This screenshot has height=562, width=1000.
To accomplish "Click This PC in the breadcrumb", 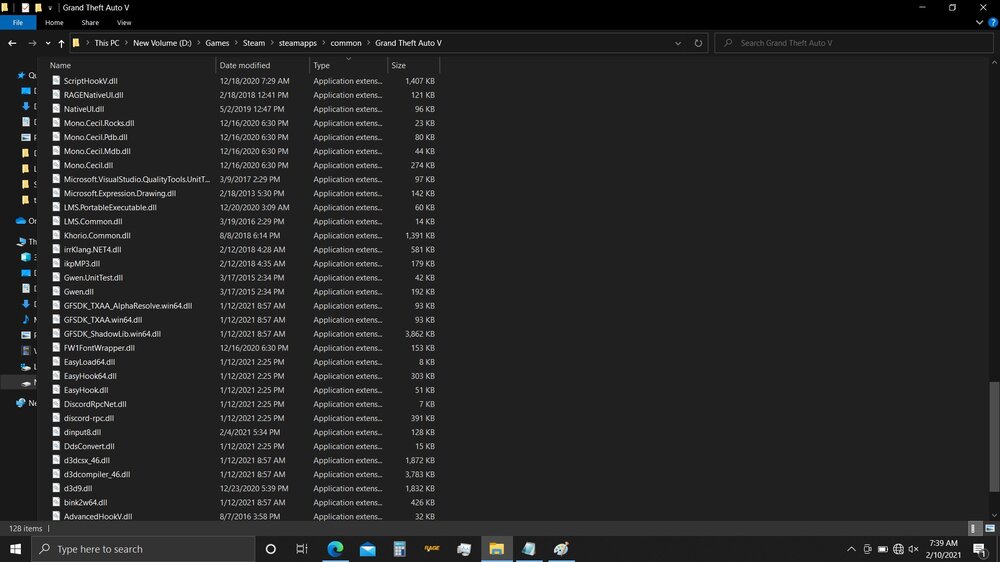I will point(107,43).
